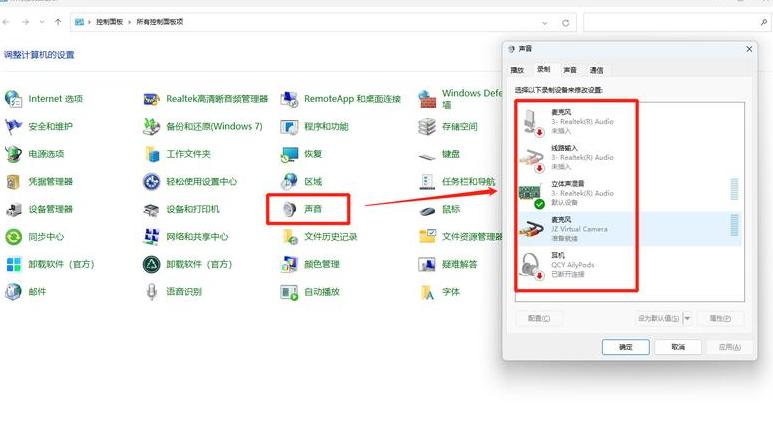Screen dimensions: 773x440
Task: Open the 安全和维护 flag icon
Action: coord(13,127)
